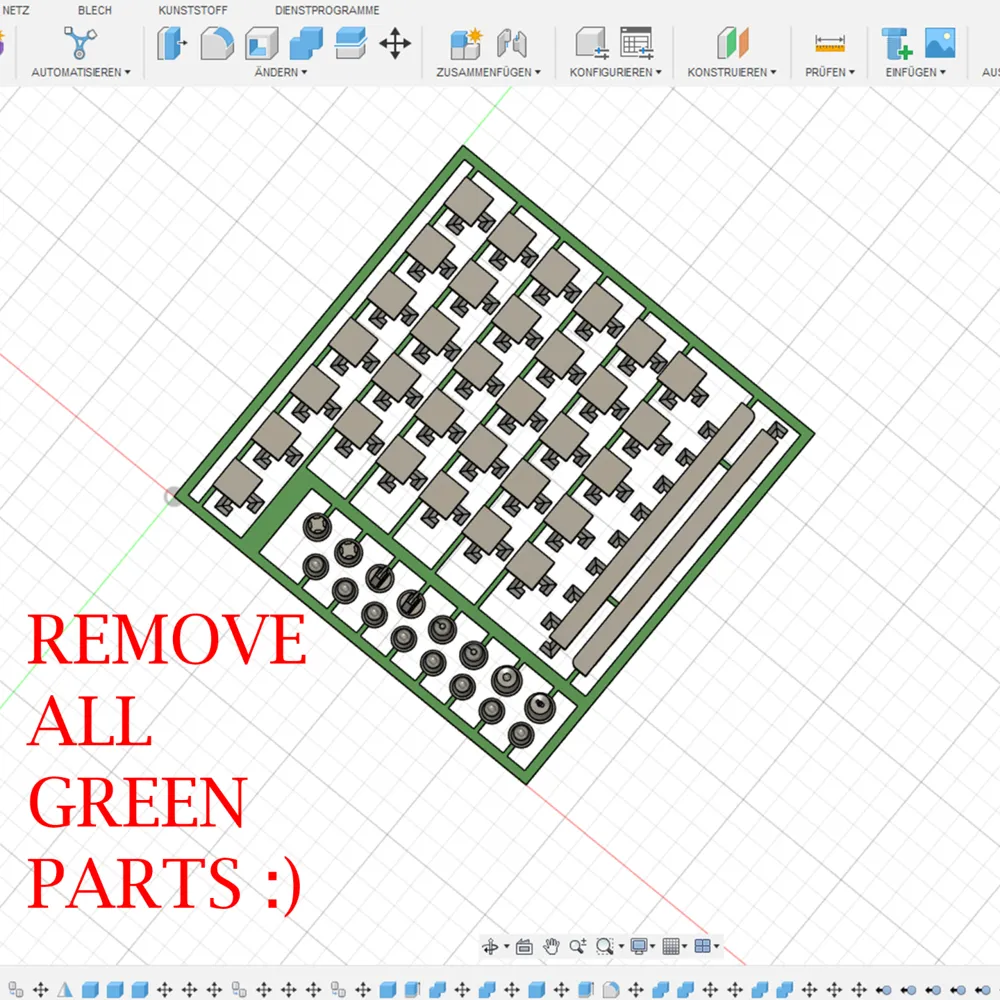Open the EINFÜGEN dropdown menu
The width and height of the screenshot is (1000, 1000).
click(915, 72)
